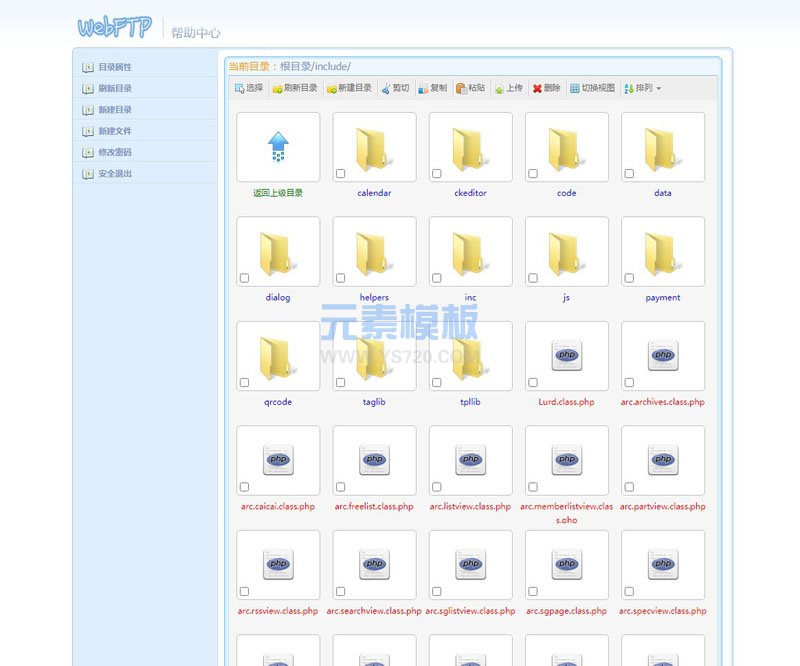Click the 选择 select toolbar button
Image resolution: width=800 pixels, height=666 pixels.
point(249,88)
